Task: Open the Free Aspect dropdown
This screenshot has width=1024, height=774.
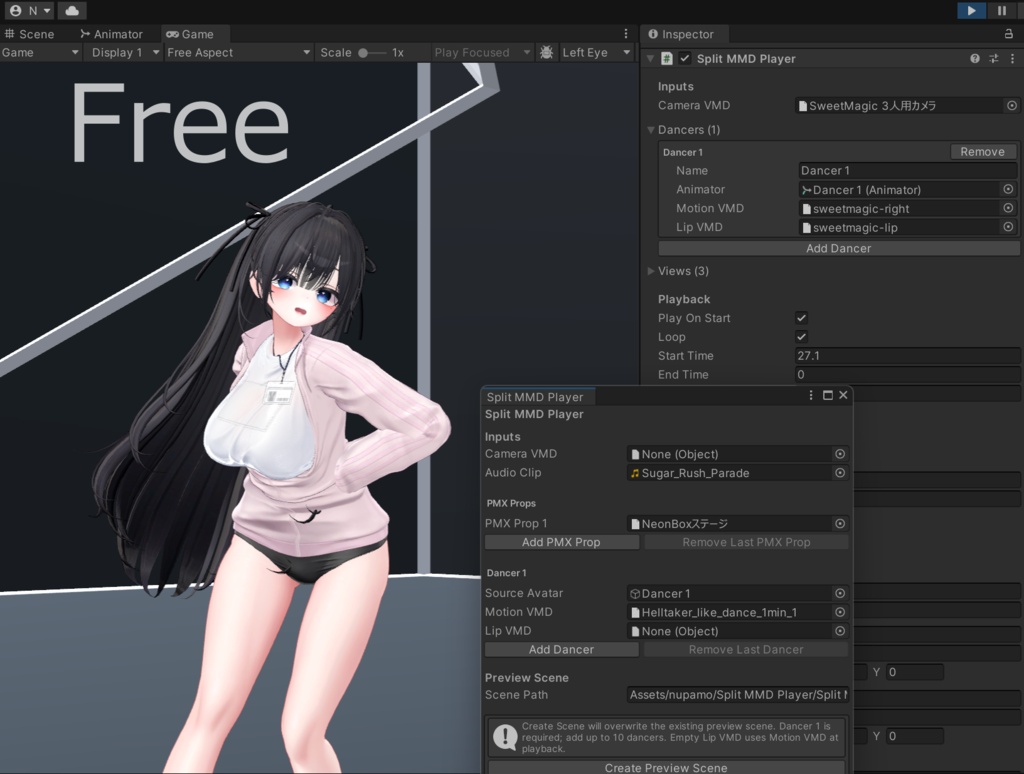Action: 238,52
